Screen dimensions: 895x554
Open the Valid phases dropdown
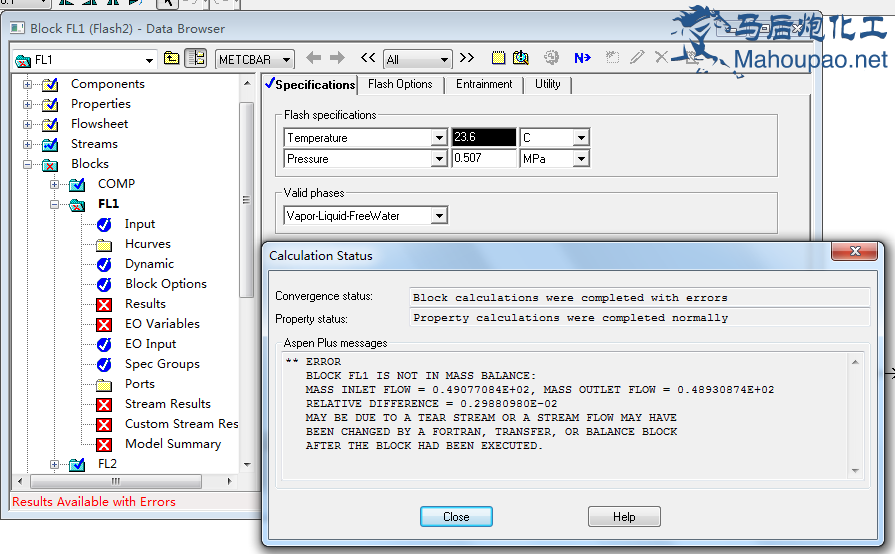click(439, 215)
